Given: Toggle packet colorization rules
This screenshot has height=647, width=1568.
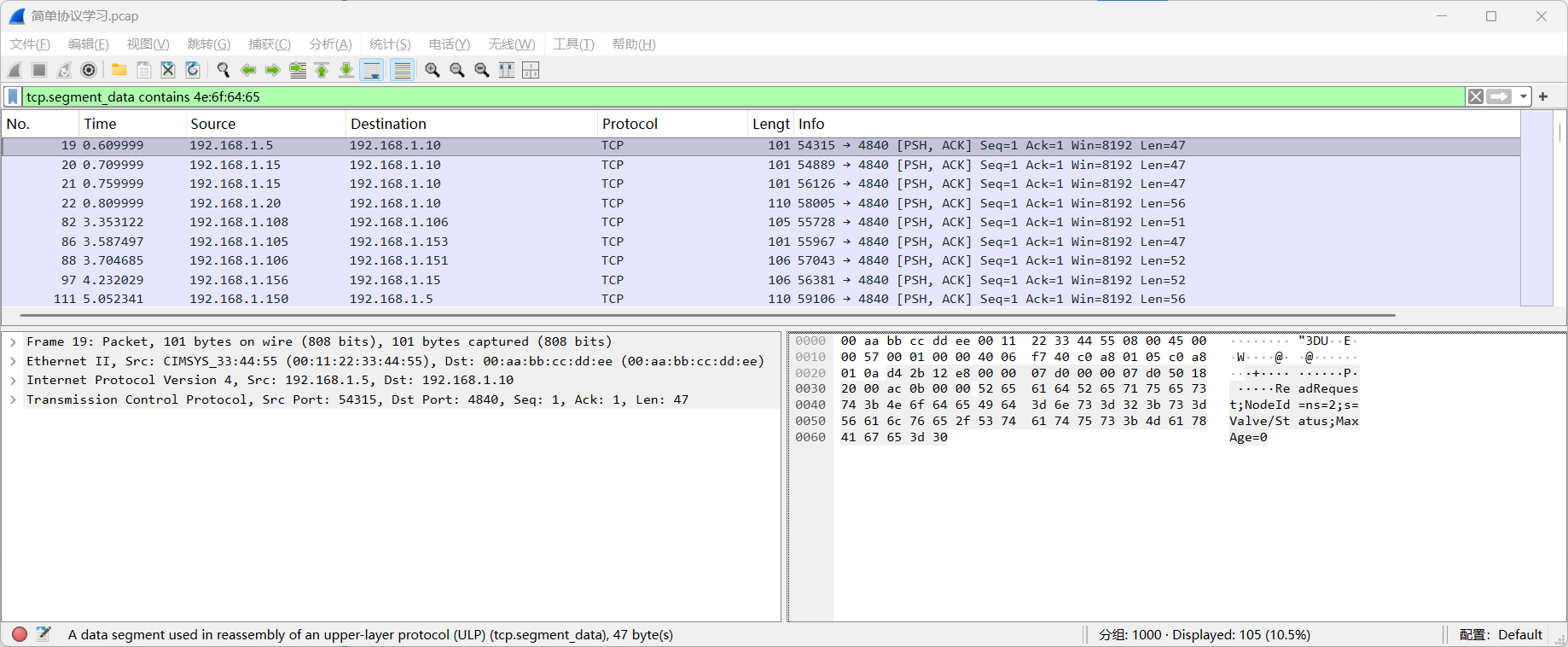Looking at the screenshot, I should point(402,70).
